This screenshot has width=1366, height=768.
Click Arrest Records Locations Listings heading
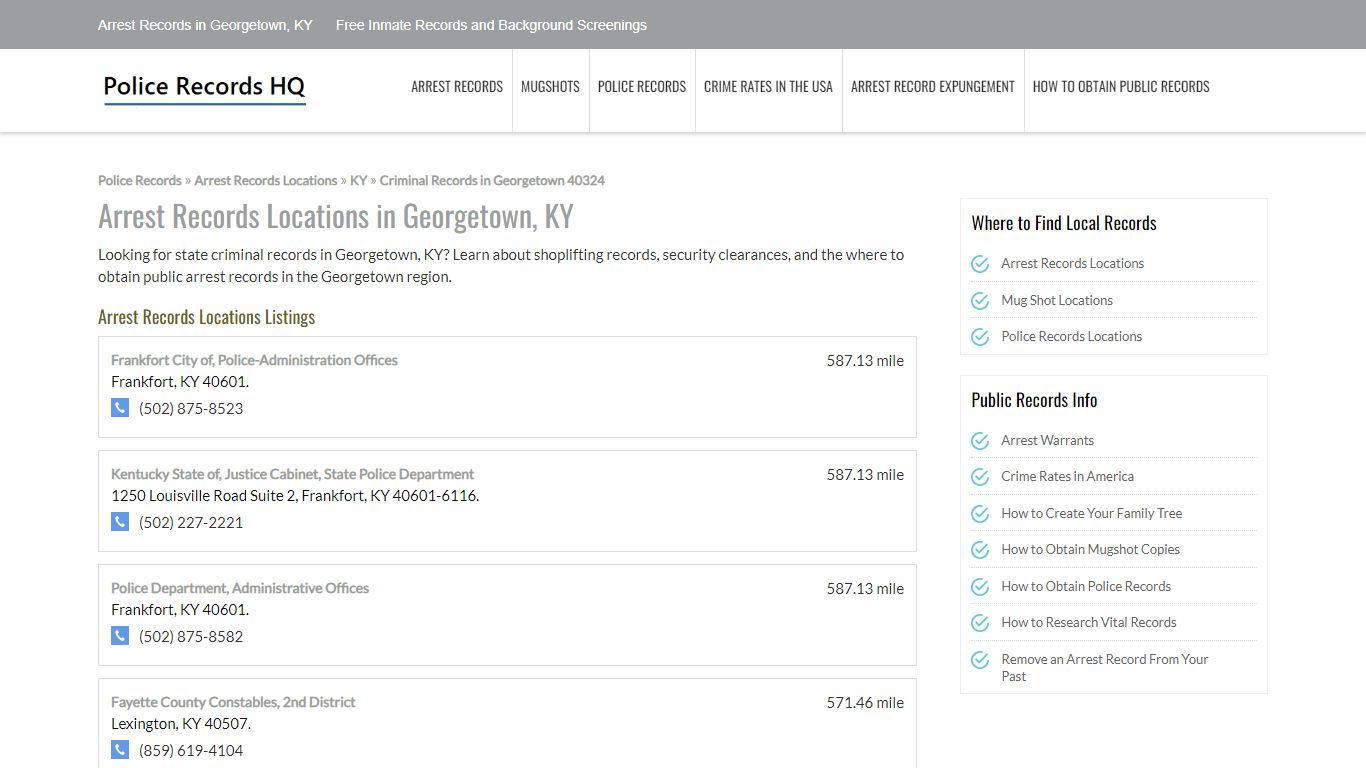207,317
